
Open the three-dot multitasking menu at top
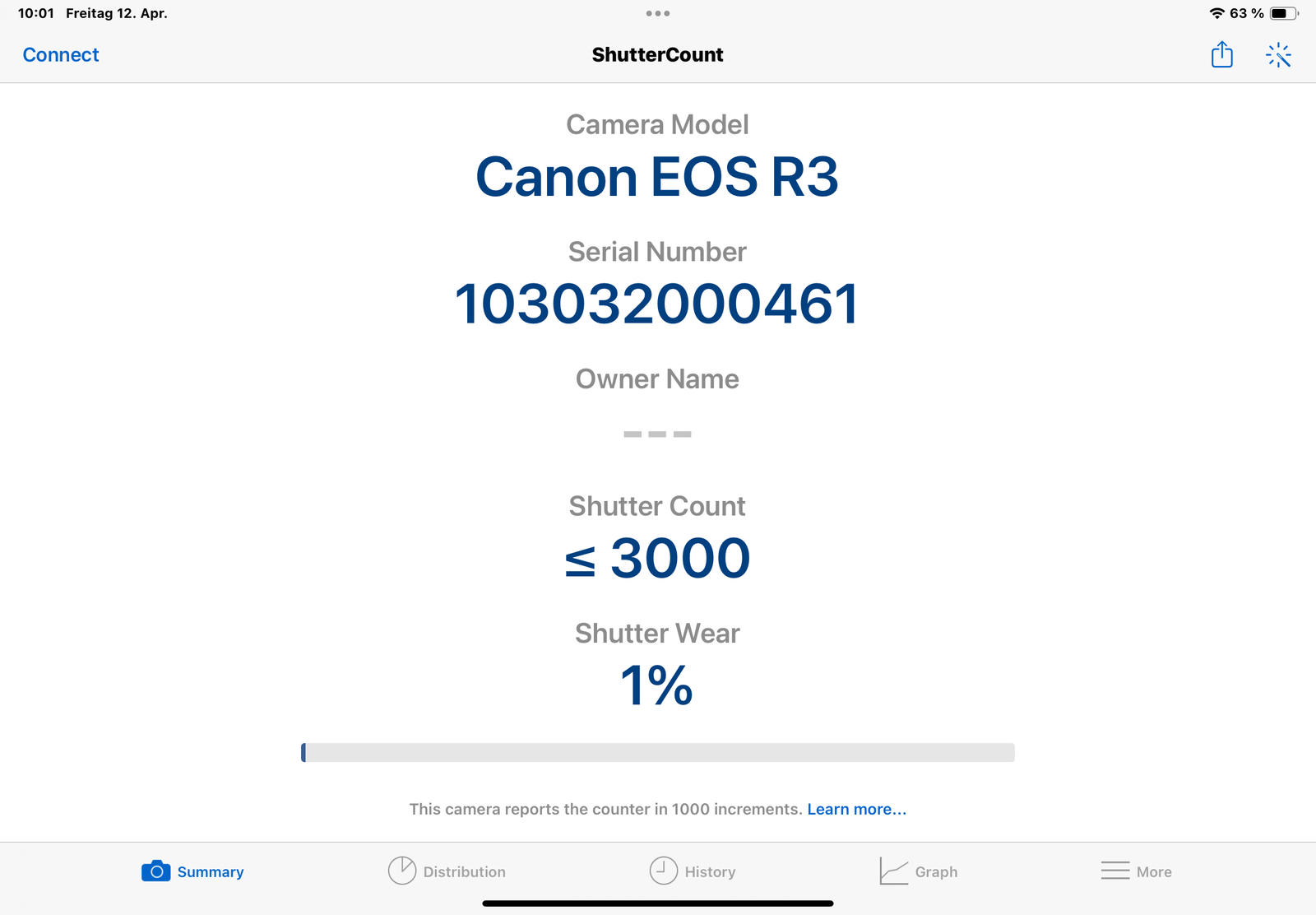point(658,13)
